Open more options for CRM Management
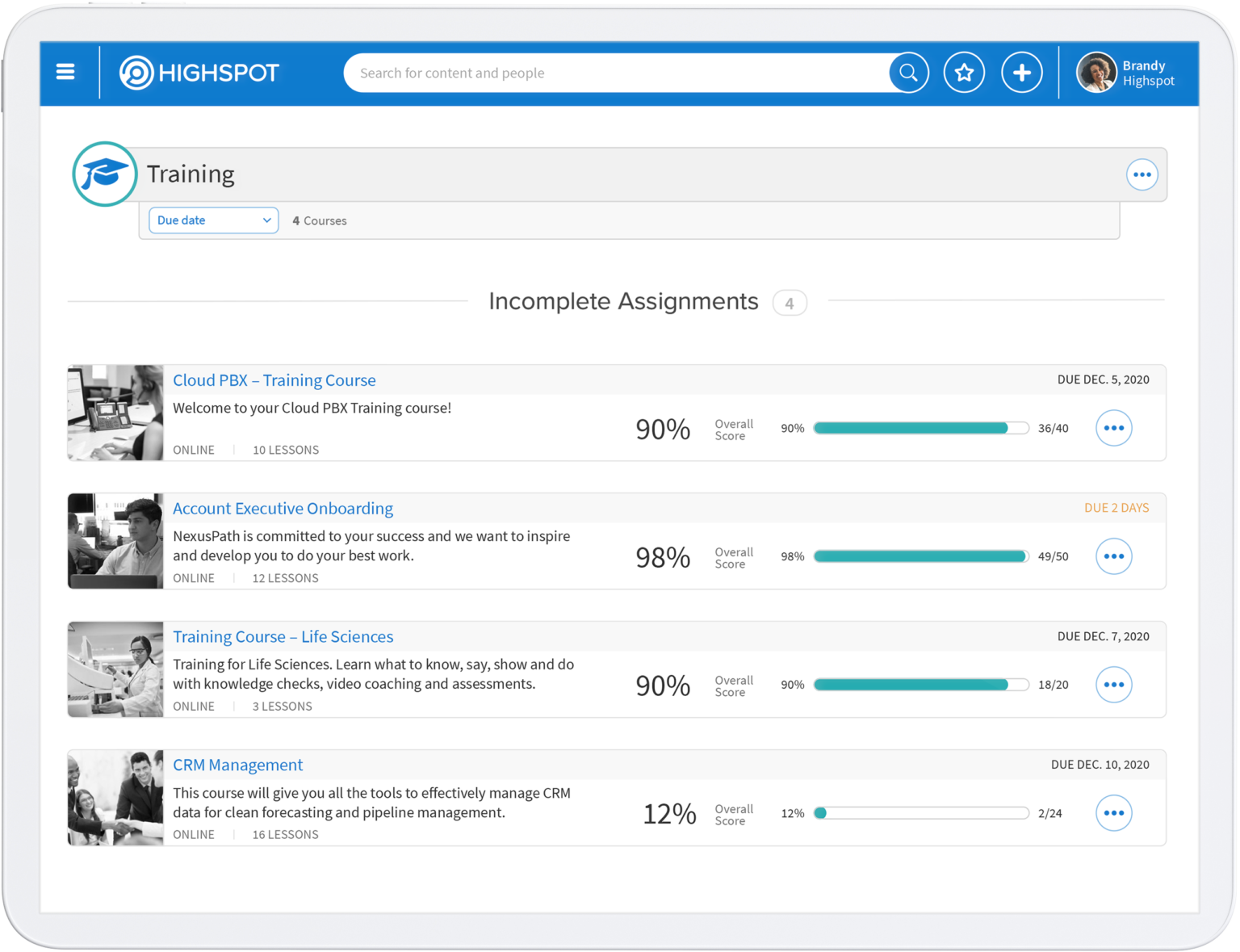Viewport: 1240px width, 952px height. 1113,813
